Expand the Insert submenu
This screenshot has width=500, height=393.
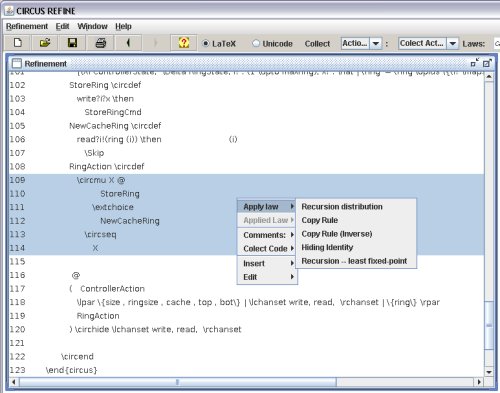pyautogui.click(x=267, y=263)
